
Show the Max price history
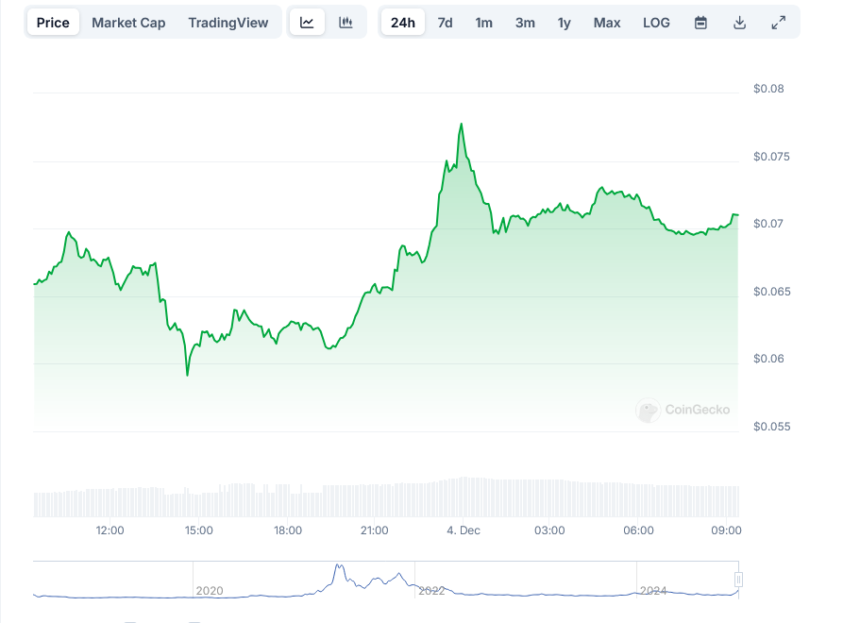click(606, 23)
